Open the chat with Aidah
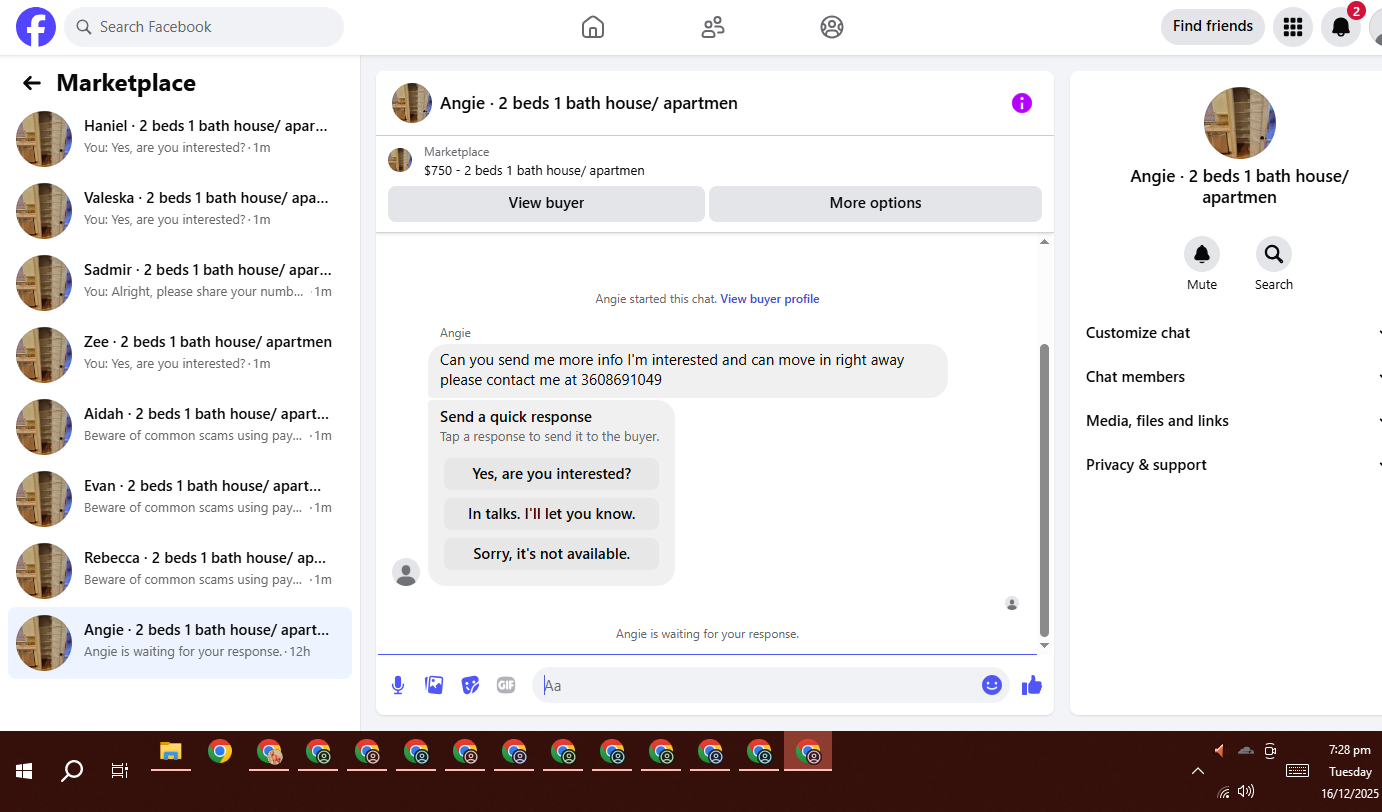Image resolution: width=1382 pixels, height=812 pixels. coord(180,427)
